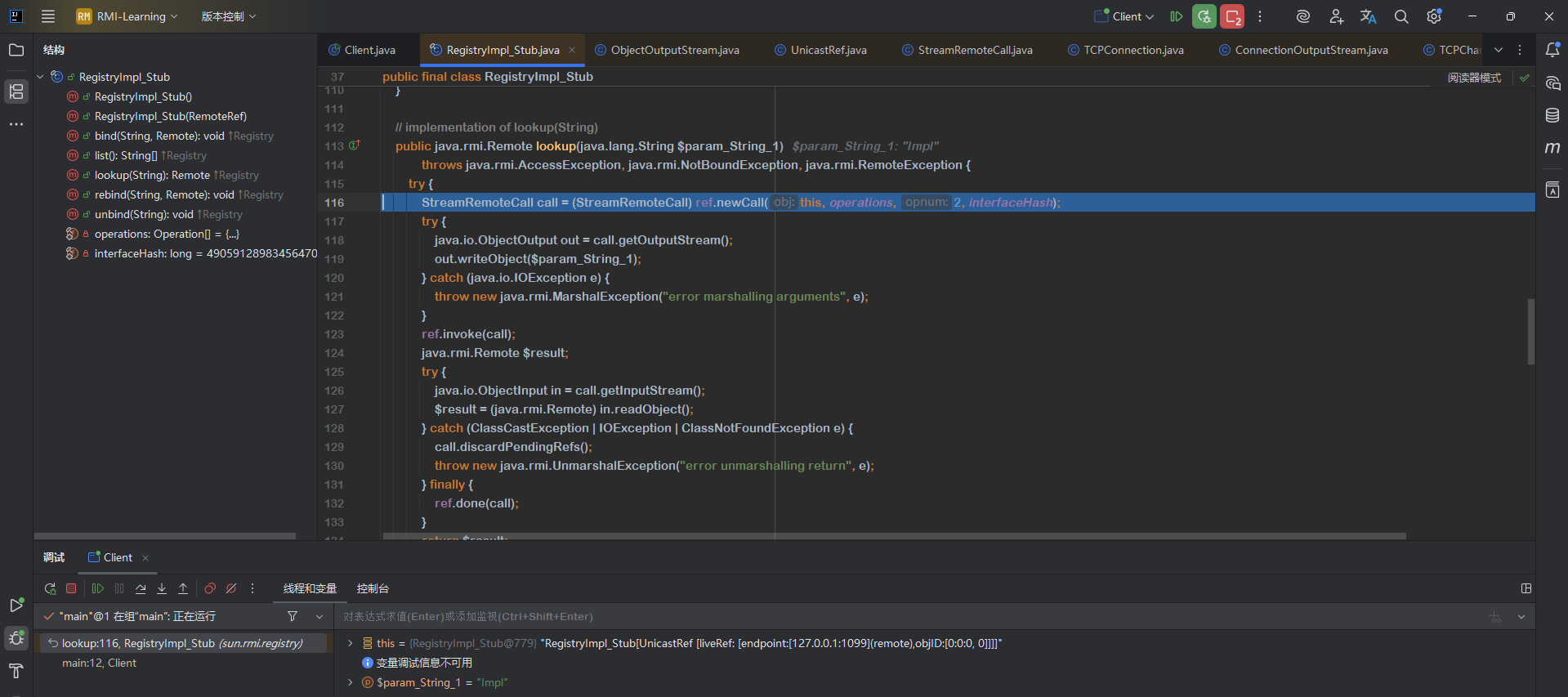The height and width of the screenshot is (697, 1568).
Task: Collapse the RegistryImpl_Stub structure tree node
Action: click(x=40, y=77)
